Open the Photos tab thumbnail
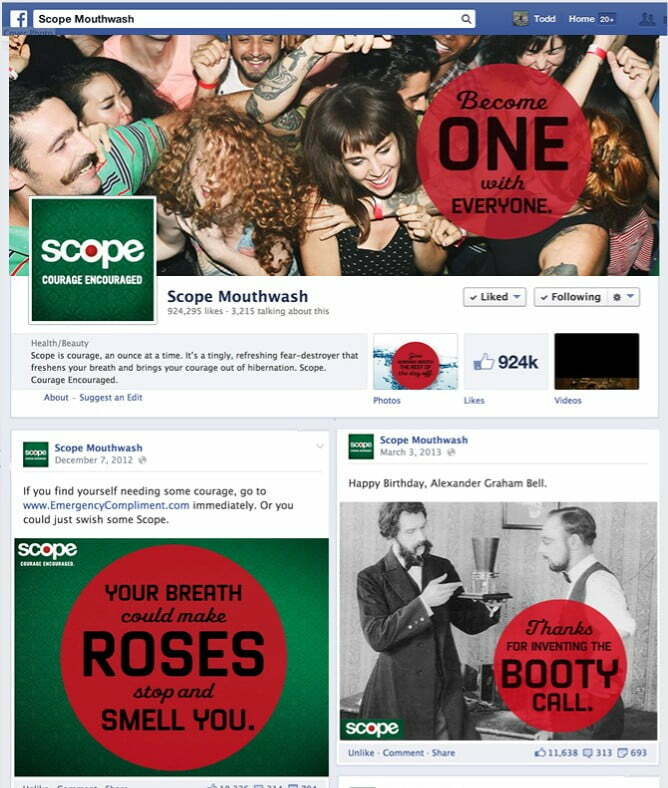 point(415,361)
